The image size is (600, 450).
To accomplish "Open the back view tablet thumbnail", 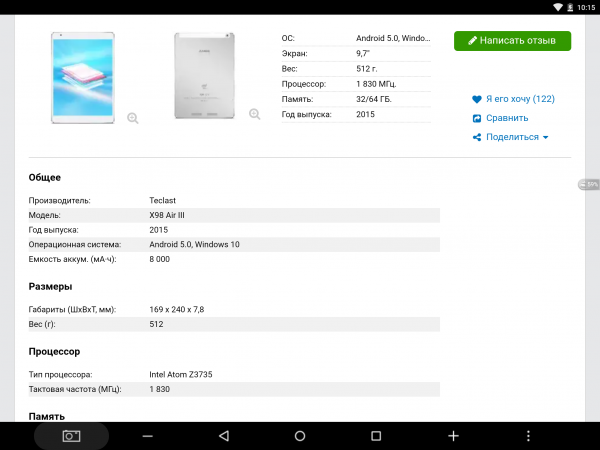I will 207,78.
